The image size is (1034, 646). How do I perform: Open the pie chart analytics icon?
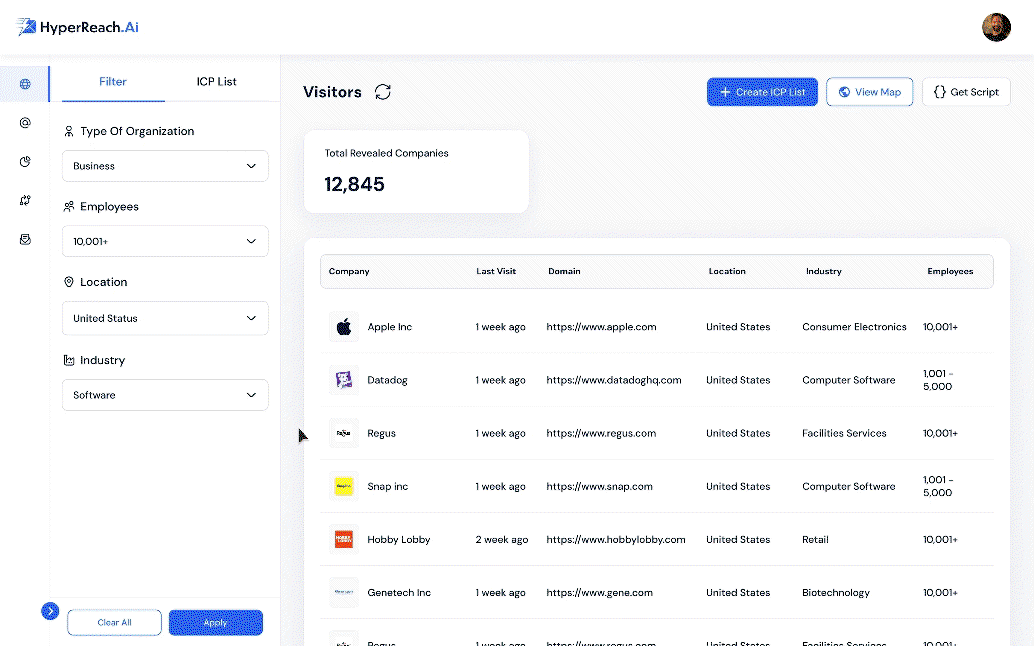[x=25, y=161]
